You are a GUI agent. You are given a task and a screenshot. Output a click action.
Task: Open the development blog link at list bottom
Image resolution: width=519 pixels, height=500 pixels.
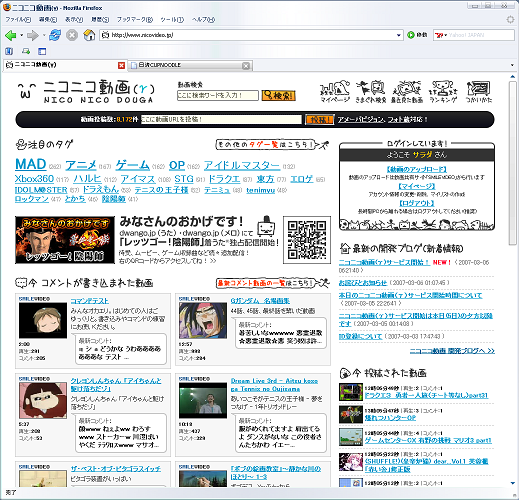(x=452, y=351)
